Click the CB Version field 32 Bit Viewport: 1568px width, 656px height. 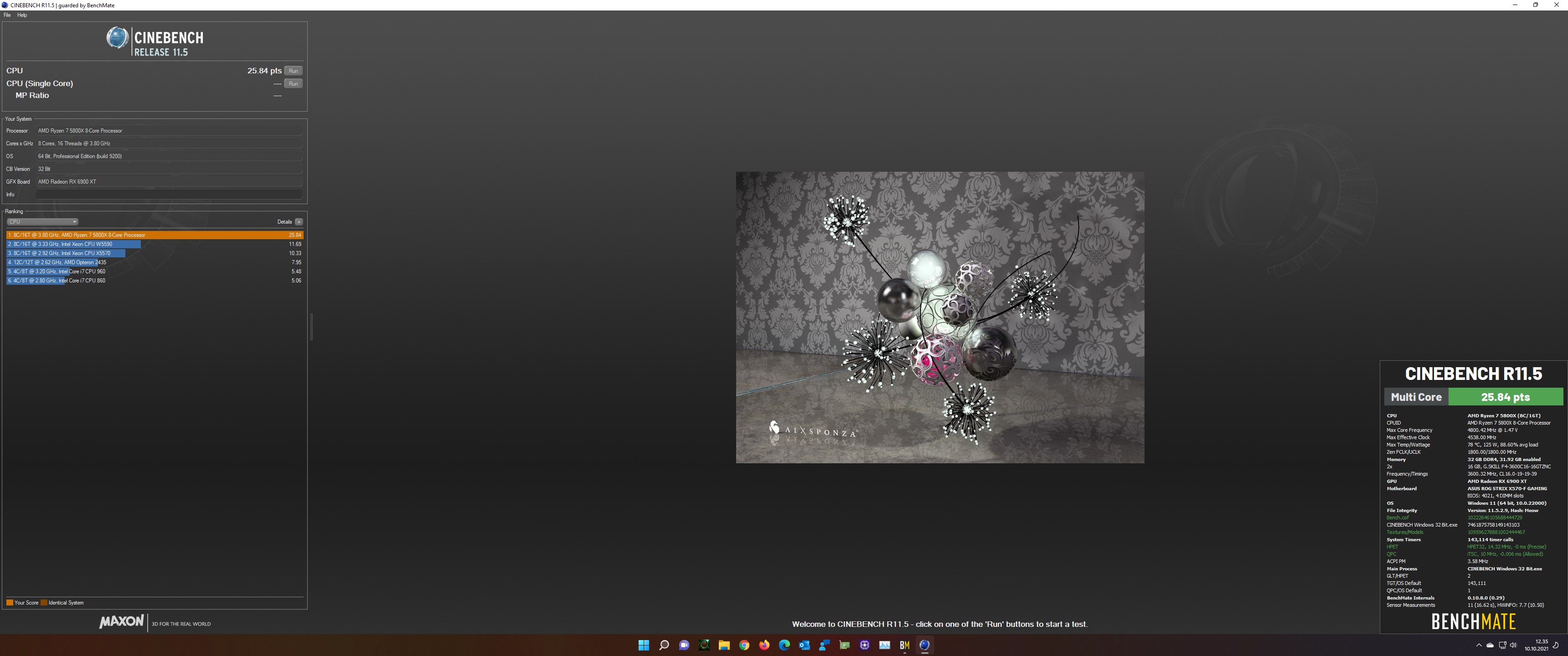tap(169, 169)
